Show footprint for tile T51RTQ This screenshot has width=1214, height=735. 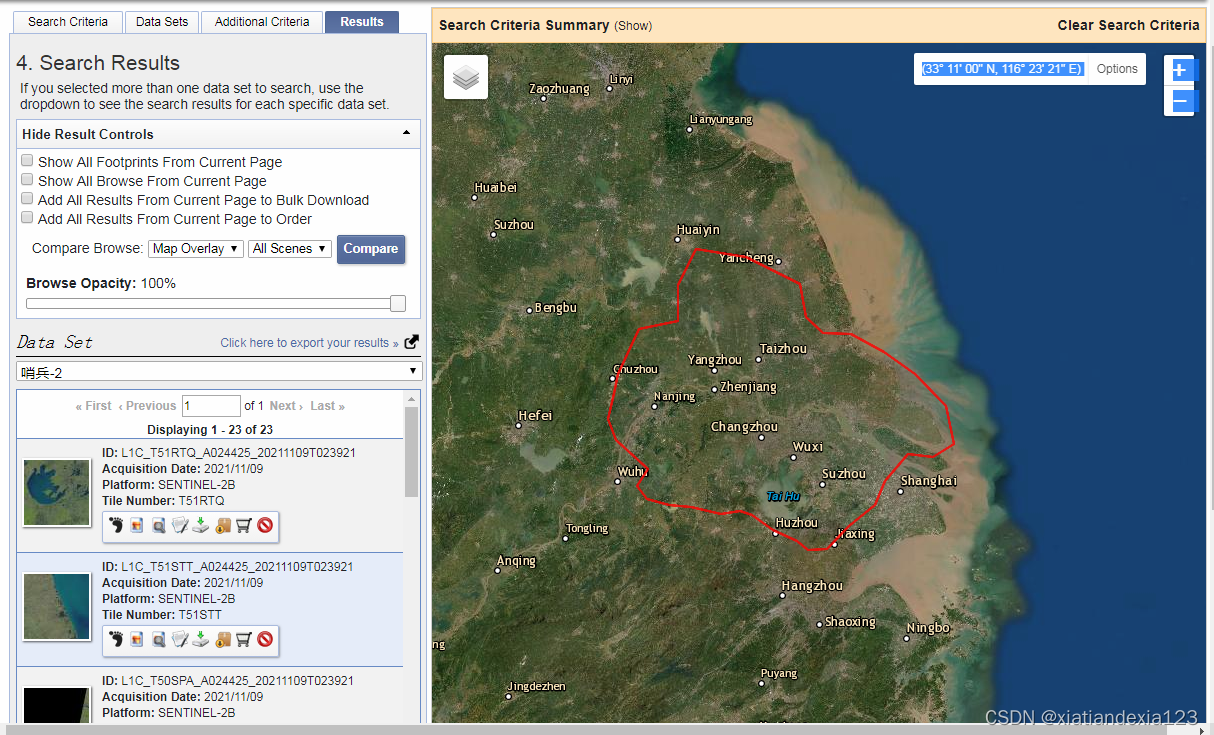click(115, 525)
